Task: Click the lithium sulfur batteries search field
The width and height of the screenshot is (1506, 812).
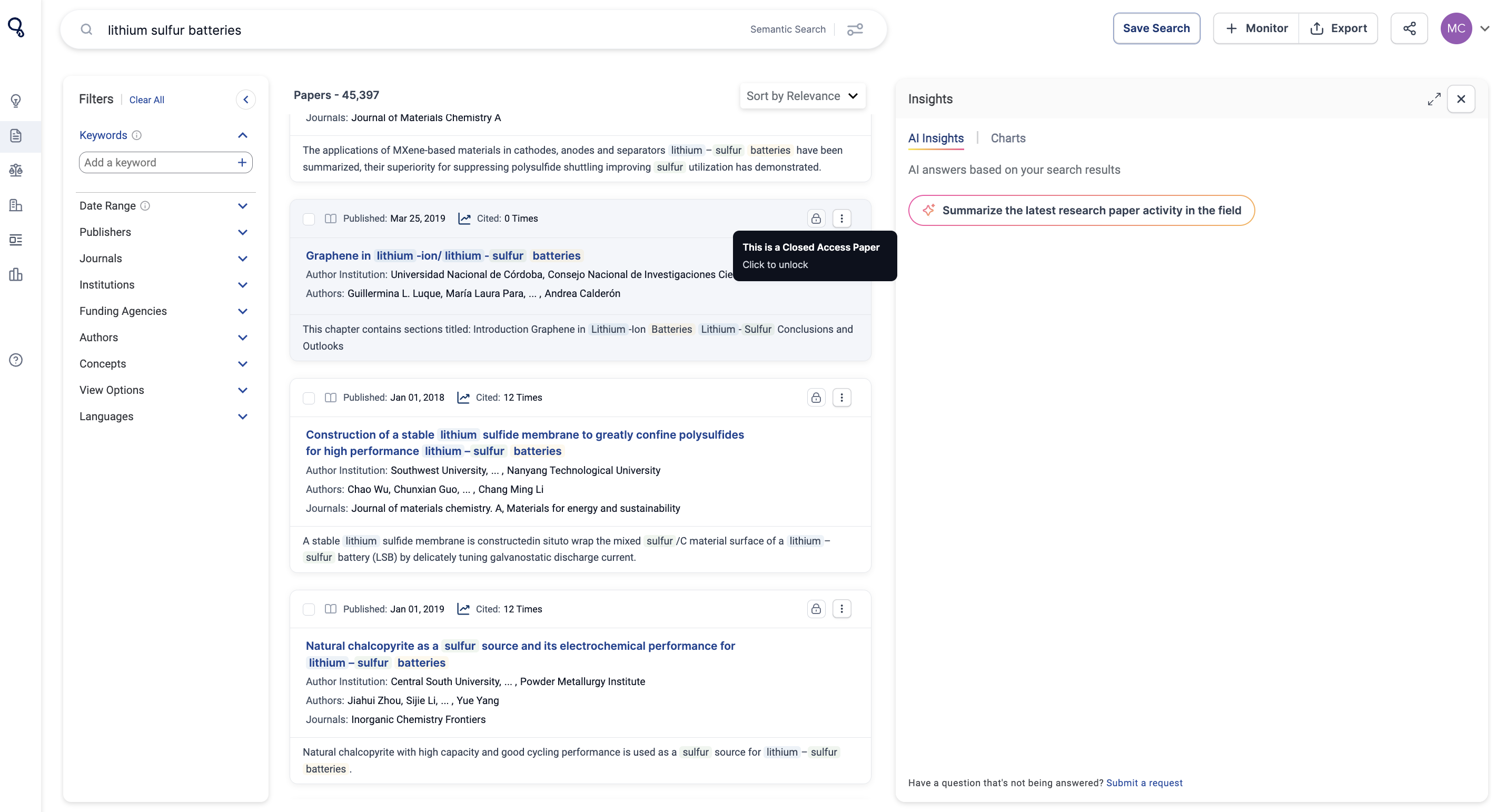Action: (x=421, y=30)
